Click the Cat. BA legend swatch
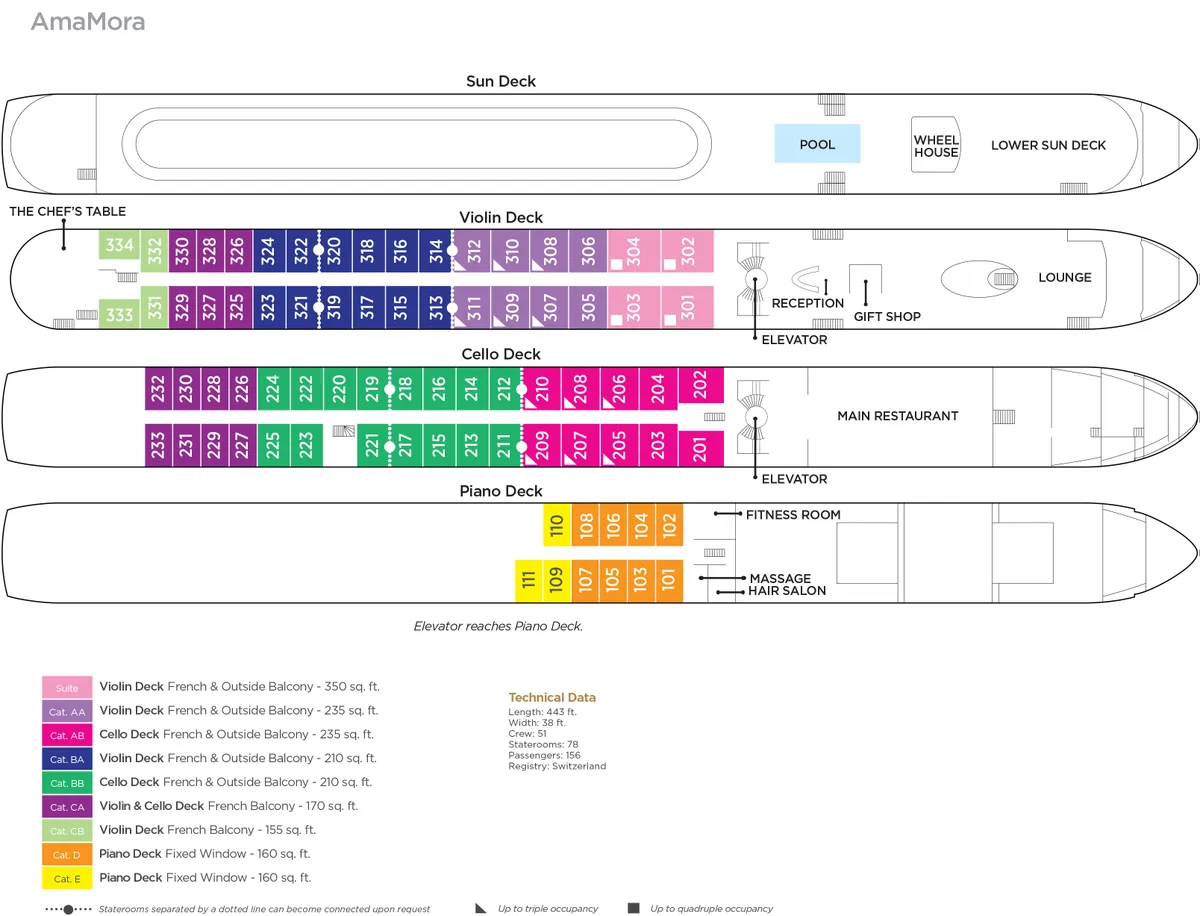The height and width of the screenshot is (916, 1200). [x=67, y=759]
